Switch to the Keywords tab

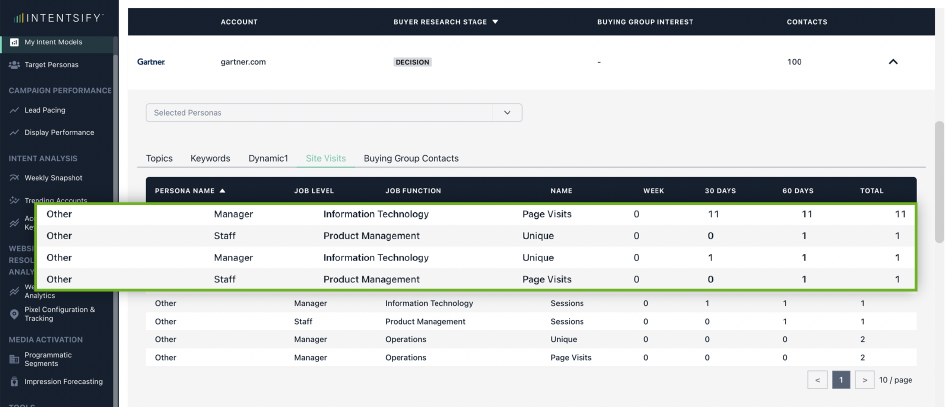click(x=210, y=158)
